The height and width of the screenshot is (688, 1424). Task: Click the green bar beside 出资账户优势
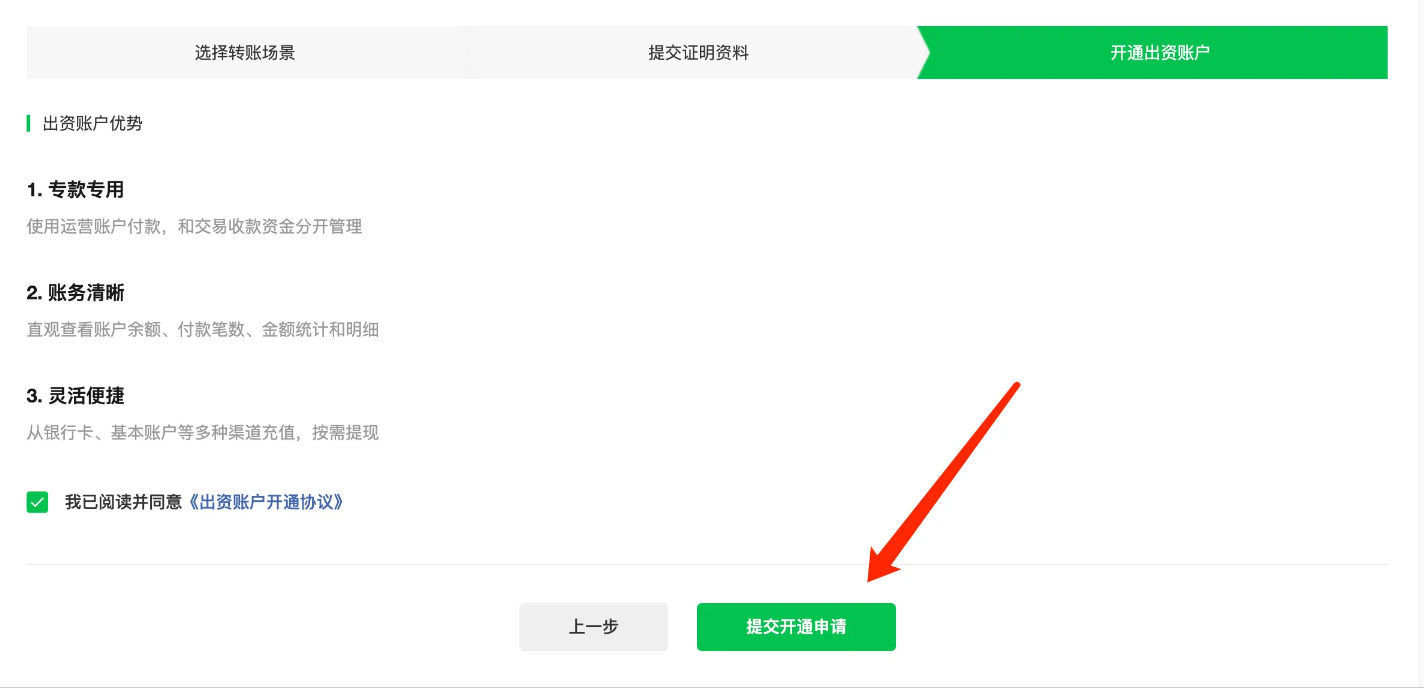(28, 124)
